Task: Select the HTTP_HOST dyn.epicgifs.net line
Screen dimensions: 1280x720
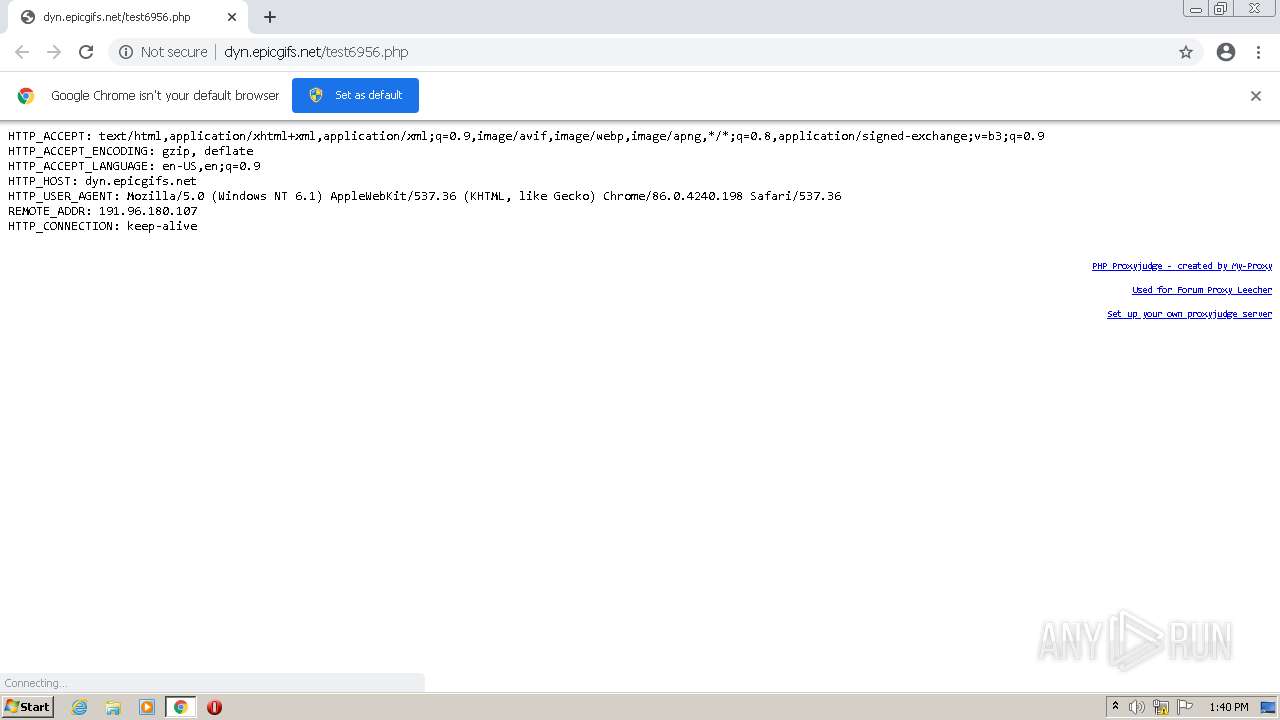Action: tap(102, 181)
